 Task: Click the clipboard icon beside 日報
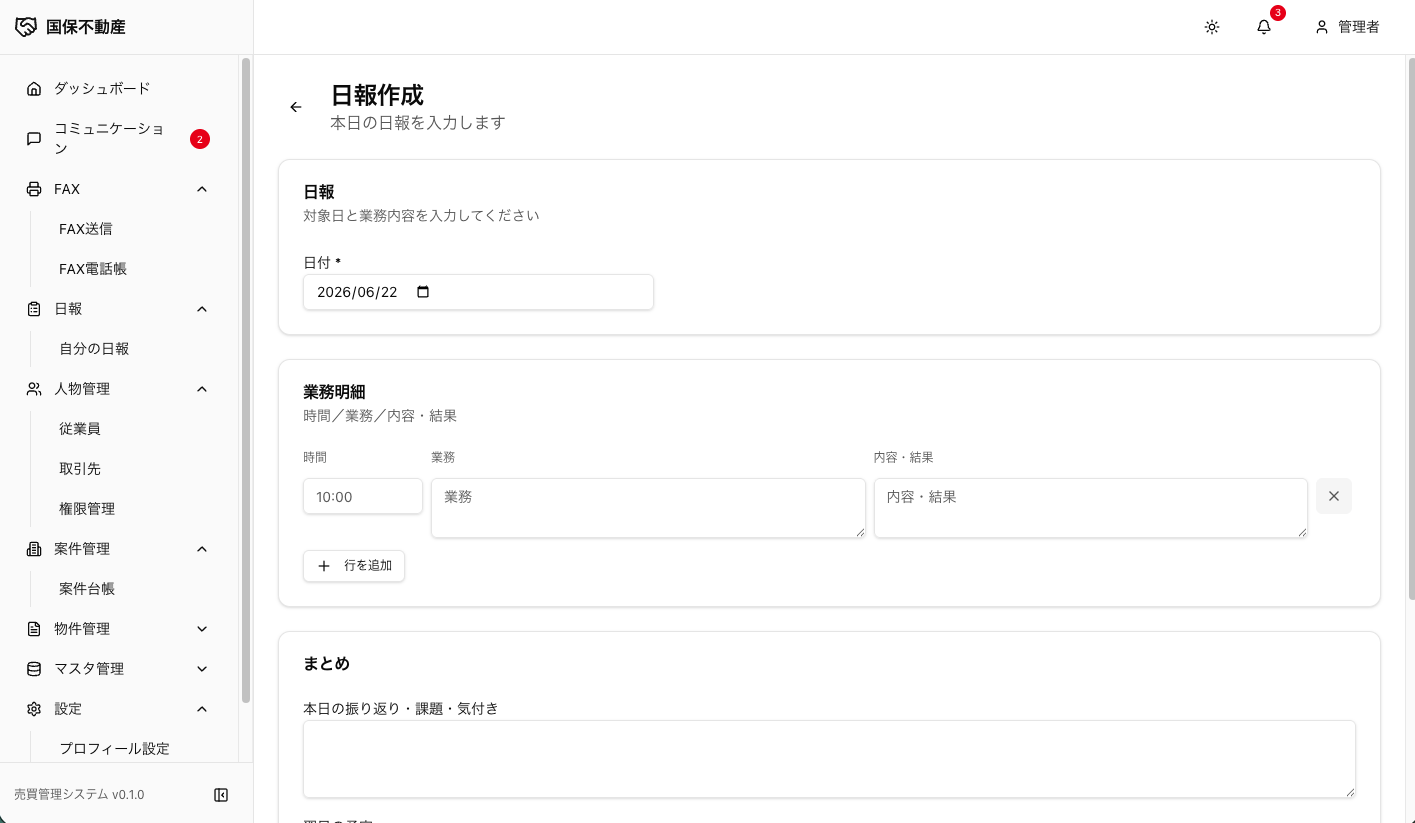pyautogui.click(x=34, y=309)
